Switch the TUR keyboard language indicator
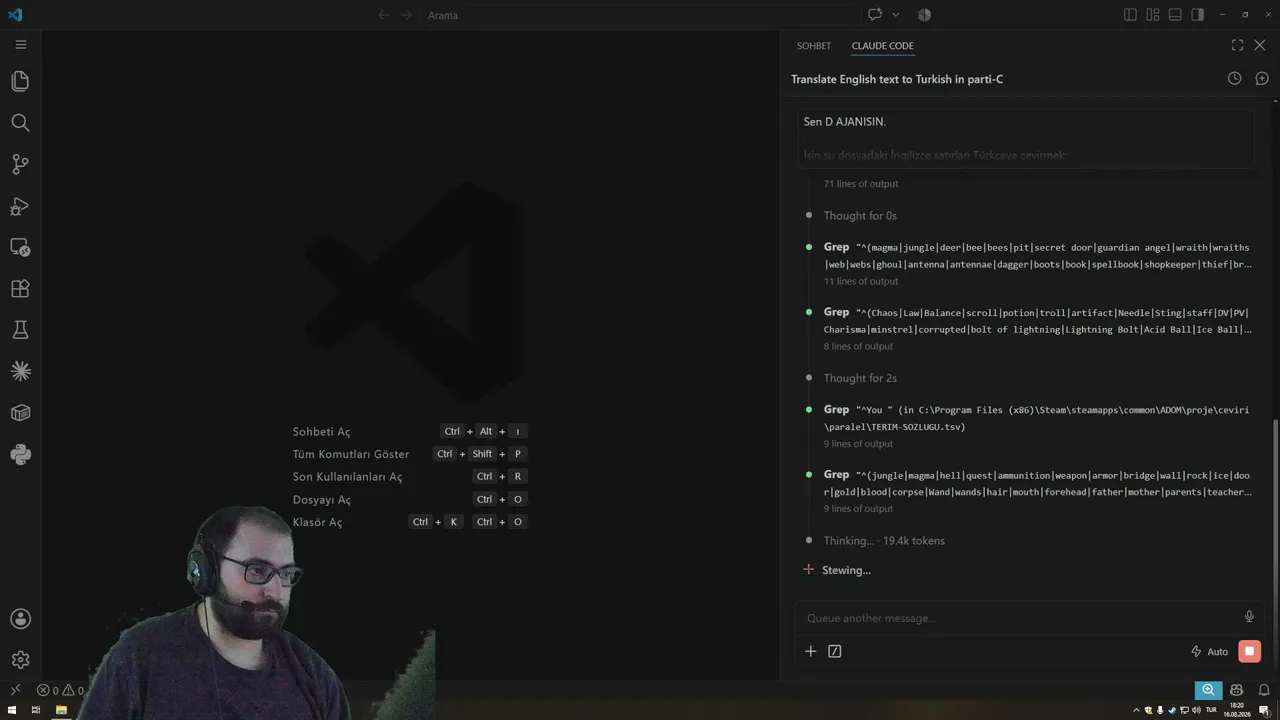The image size is (1280, 720). point(1211,710)
